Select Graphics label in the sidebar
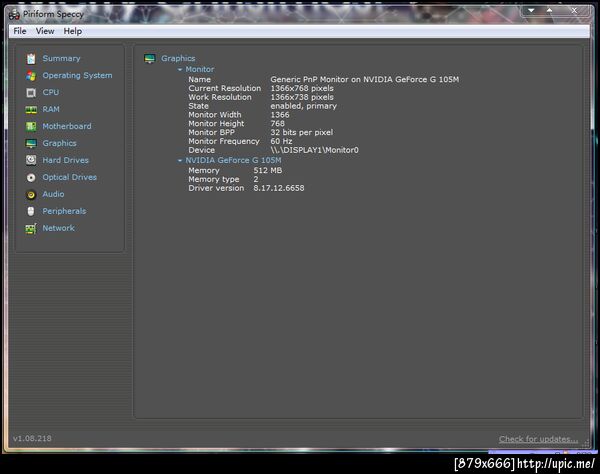The height and width of the screenshot is (474, 600). click(59, 143)
